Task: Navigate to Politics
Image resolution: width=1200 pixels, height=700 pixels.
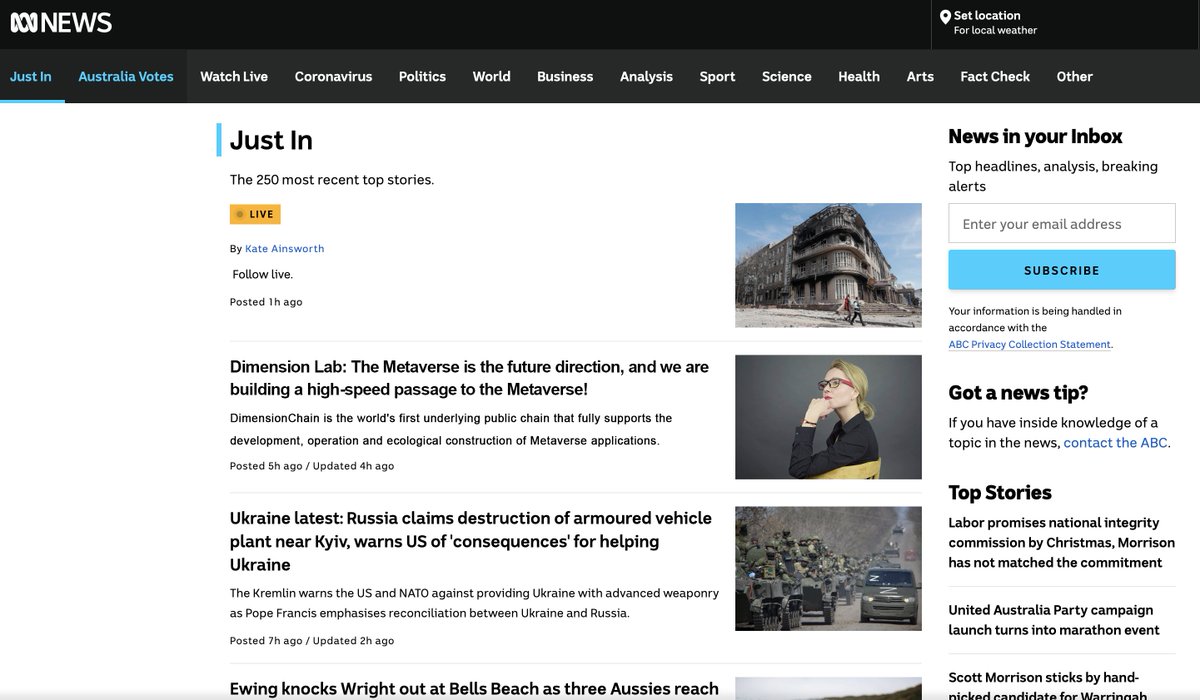Action: click(422, 76)
